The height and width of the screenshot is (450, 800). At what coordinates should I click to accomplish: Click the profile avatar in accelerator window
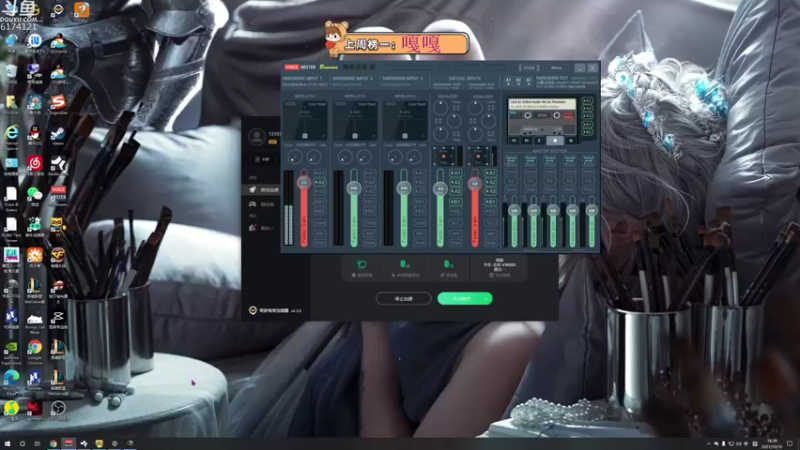click(x=257, y=137)
